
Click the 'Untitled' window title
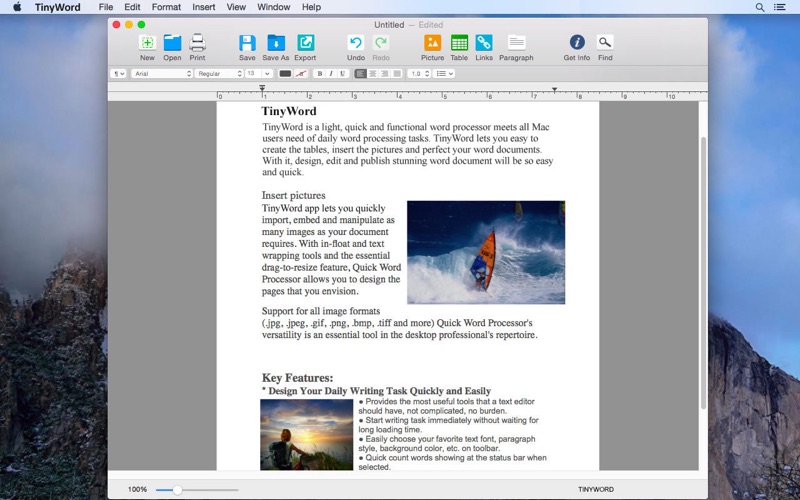tap(389, 24)
